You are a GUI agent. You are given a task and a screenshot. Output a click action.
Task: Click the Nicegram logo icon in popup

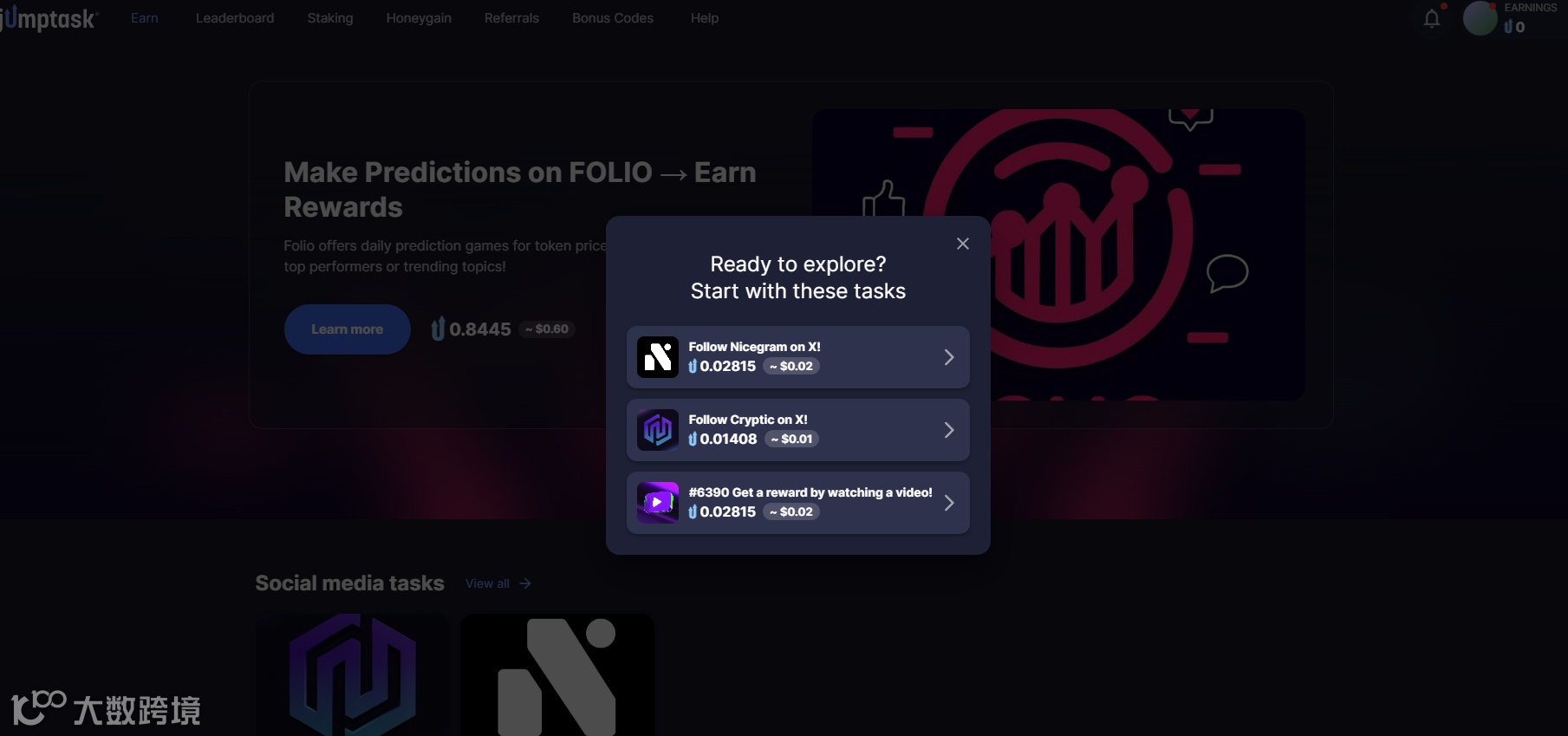click(658, 357)
